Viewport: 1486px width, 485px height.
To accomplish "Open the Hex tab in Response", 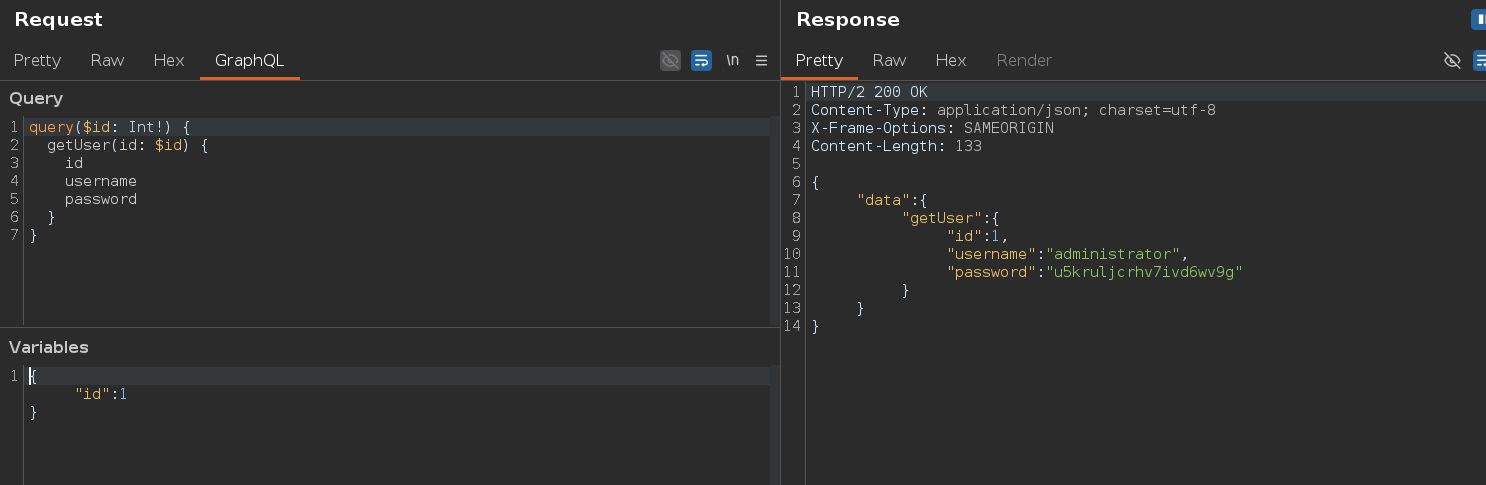I will 951,61.
